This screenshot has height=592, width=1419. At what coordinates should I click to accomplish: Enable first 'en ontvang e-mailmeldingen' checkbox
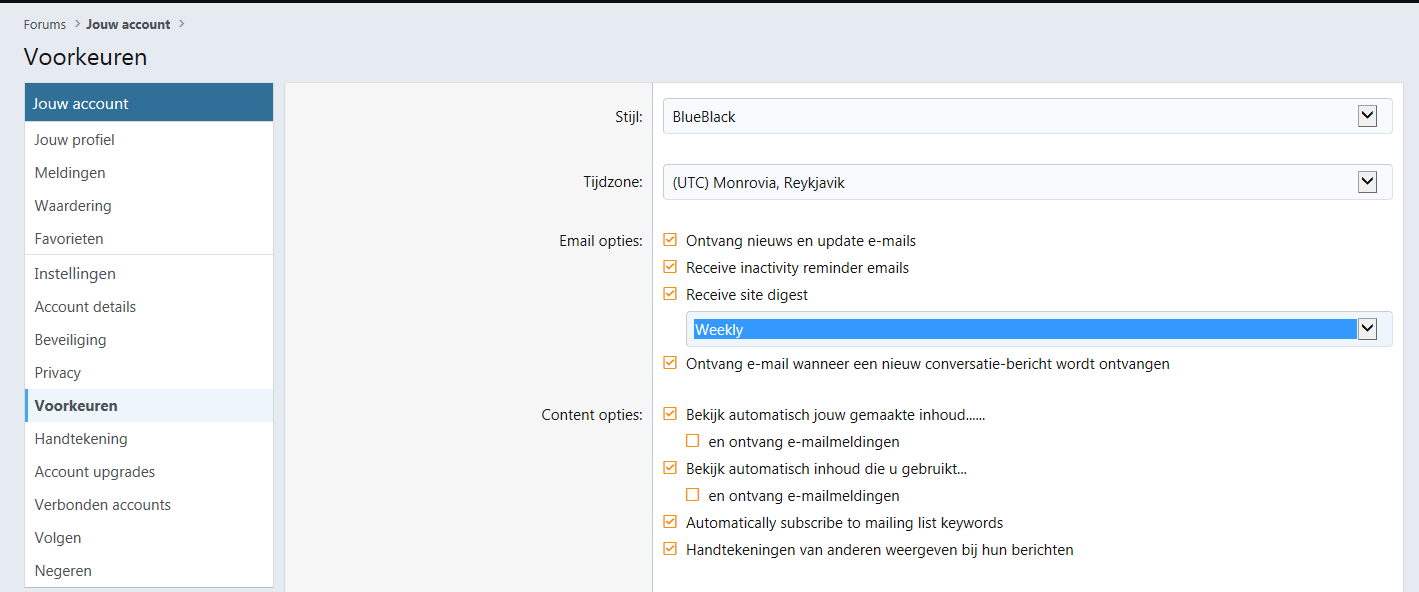(x=692, y=441)
